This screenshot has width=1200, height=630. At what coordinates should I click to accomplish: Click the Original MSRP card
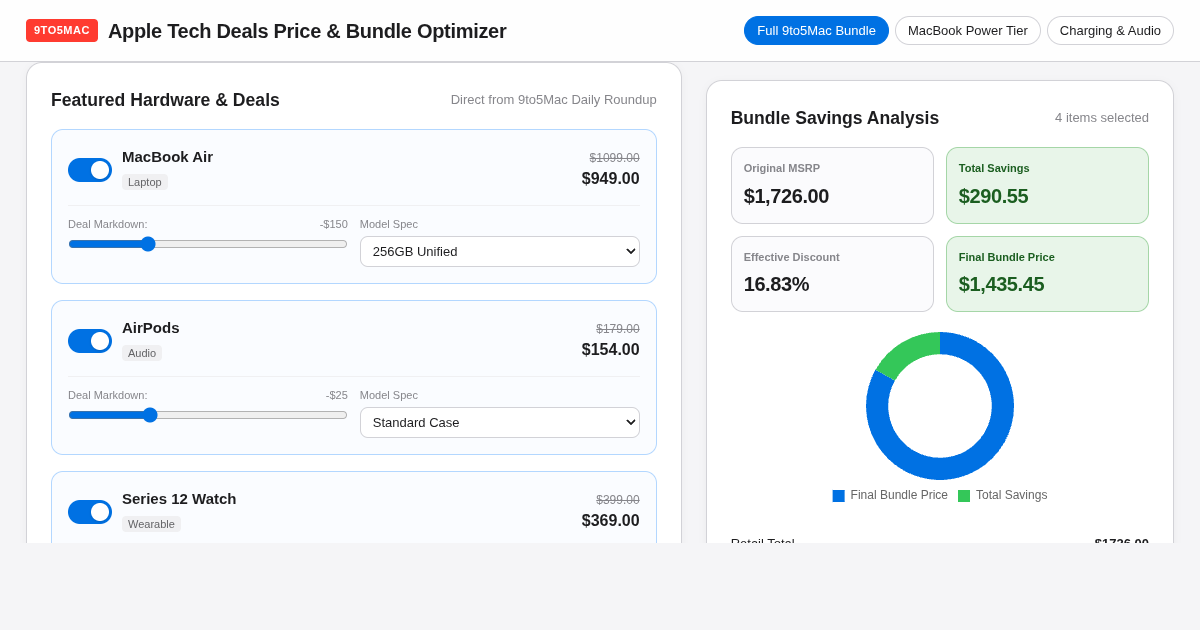(x=832, y=186)
